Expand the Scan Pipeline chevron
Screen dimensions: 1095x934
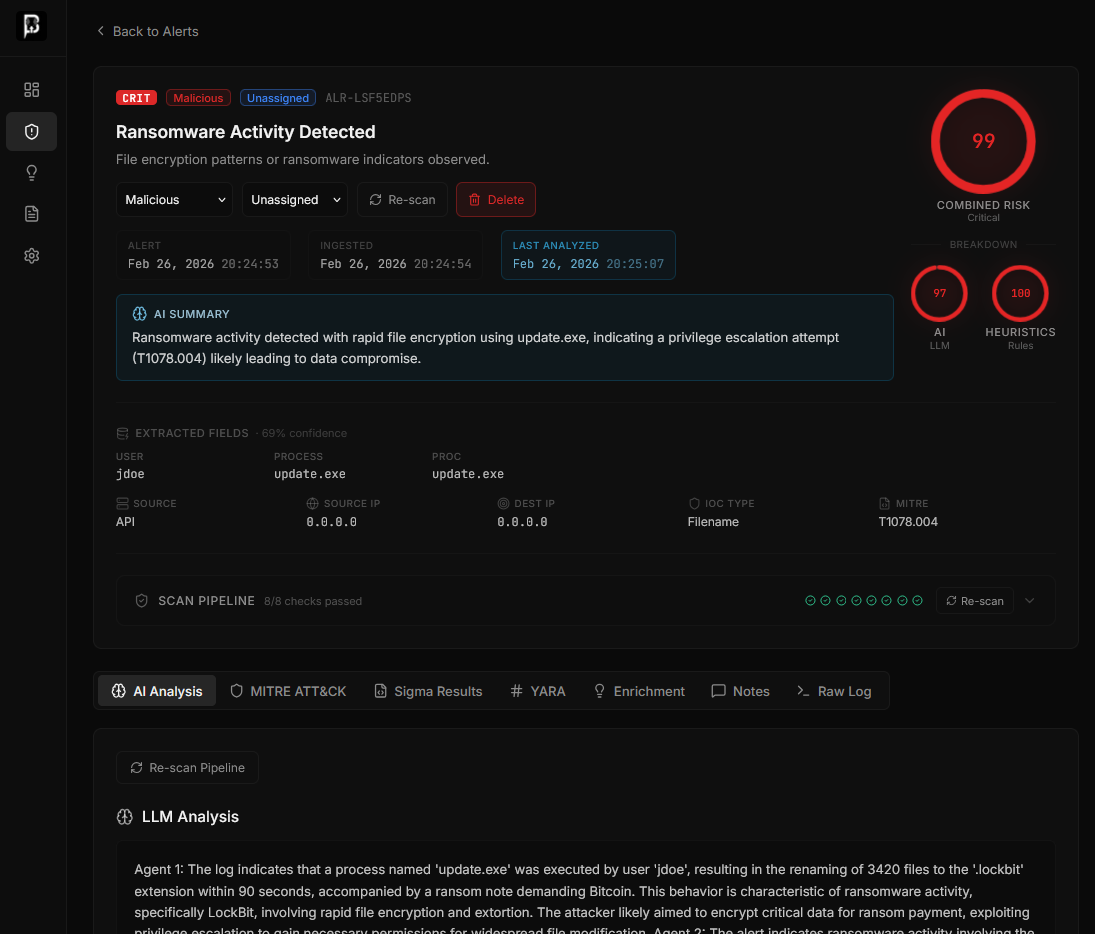click(x=1029, y=601)
